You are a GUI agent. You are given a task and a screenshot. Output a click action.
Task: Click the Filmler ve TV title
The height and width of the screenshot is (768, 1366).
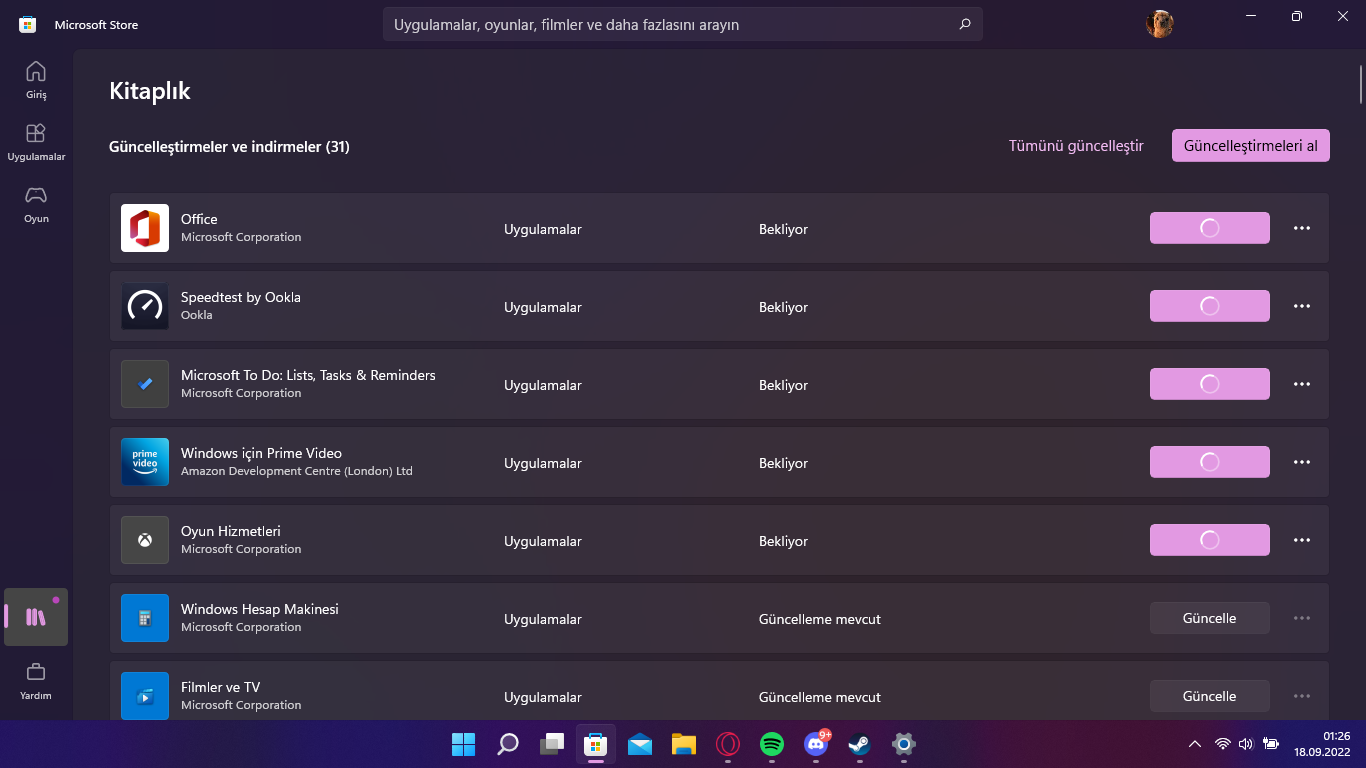pos(220,687)
